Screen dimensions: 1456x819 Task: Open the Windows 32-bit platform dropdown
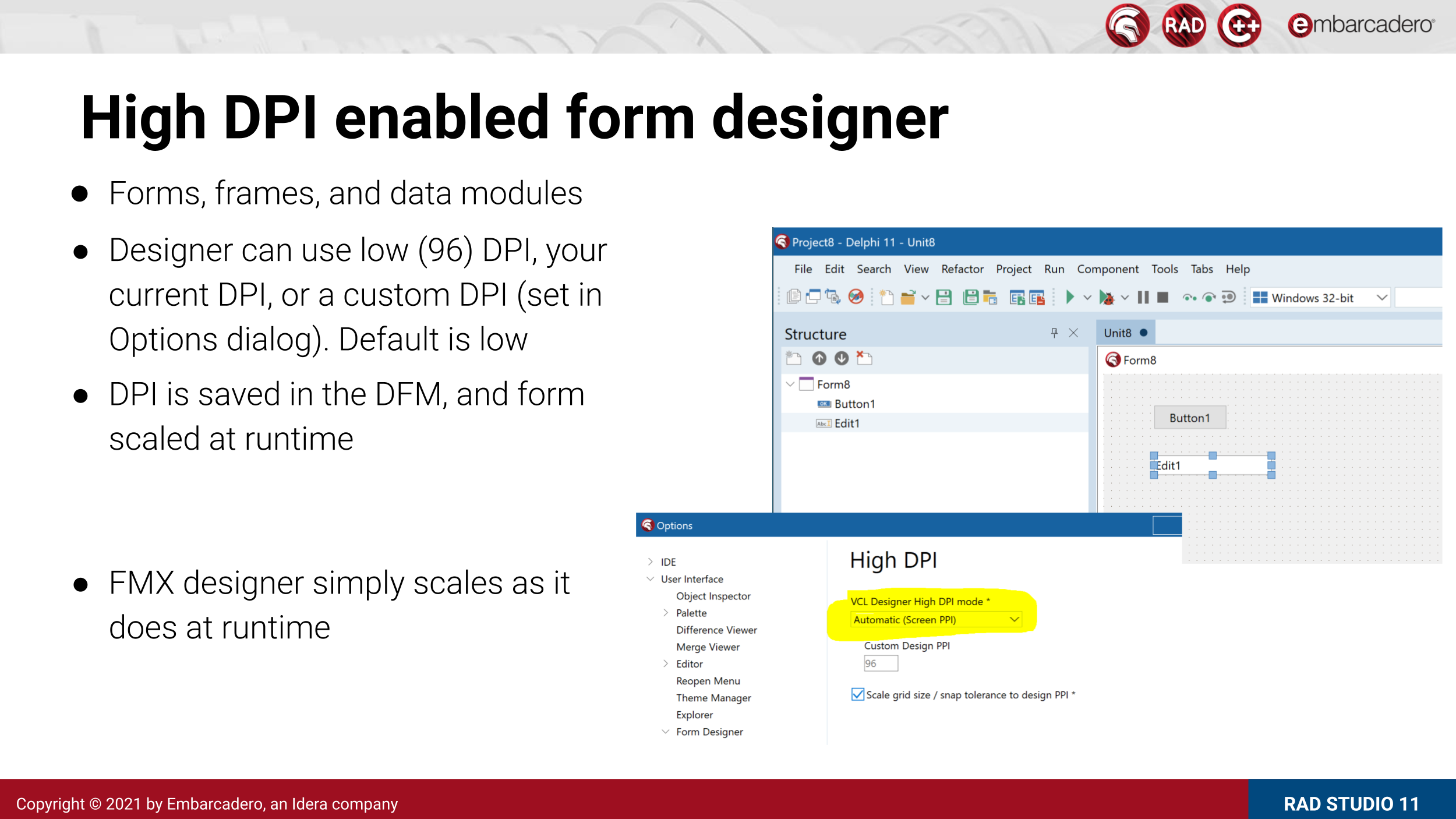tap(1381, 298)
